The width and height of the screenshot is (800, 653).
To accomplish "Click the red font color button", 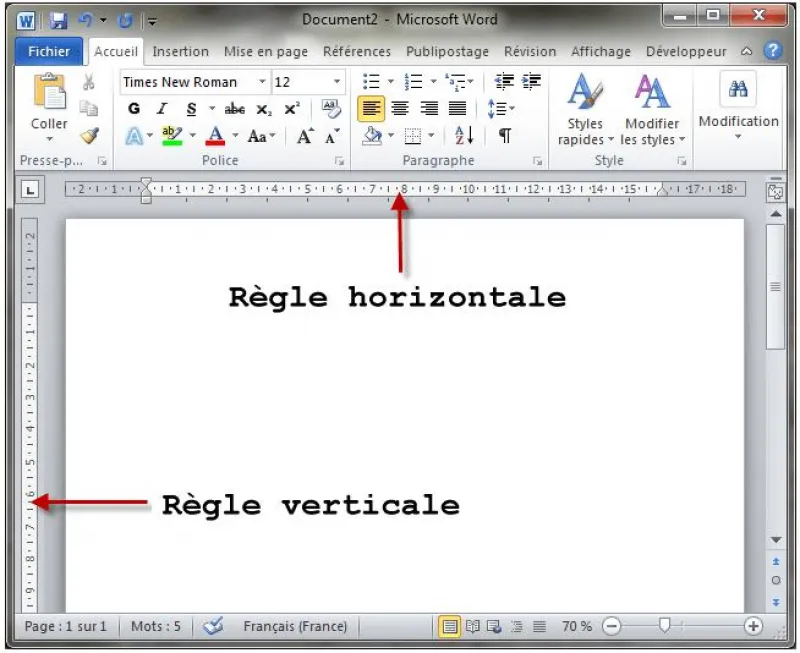I will pos(215,136).
